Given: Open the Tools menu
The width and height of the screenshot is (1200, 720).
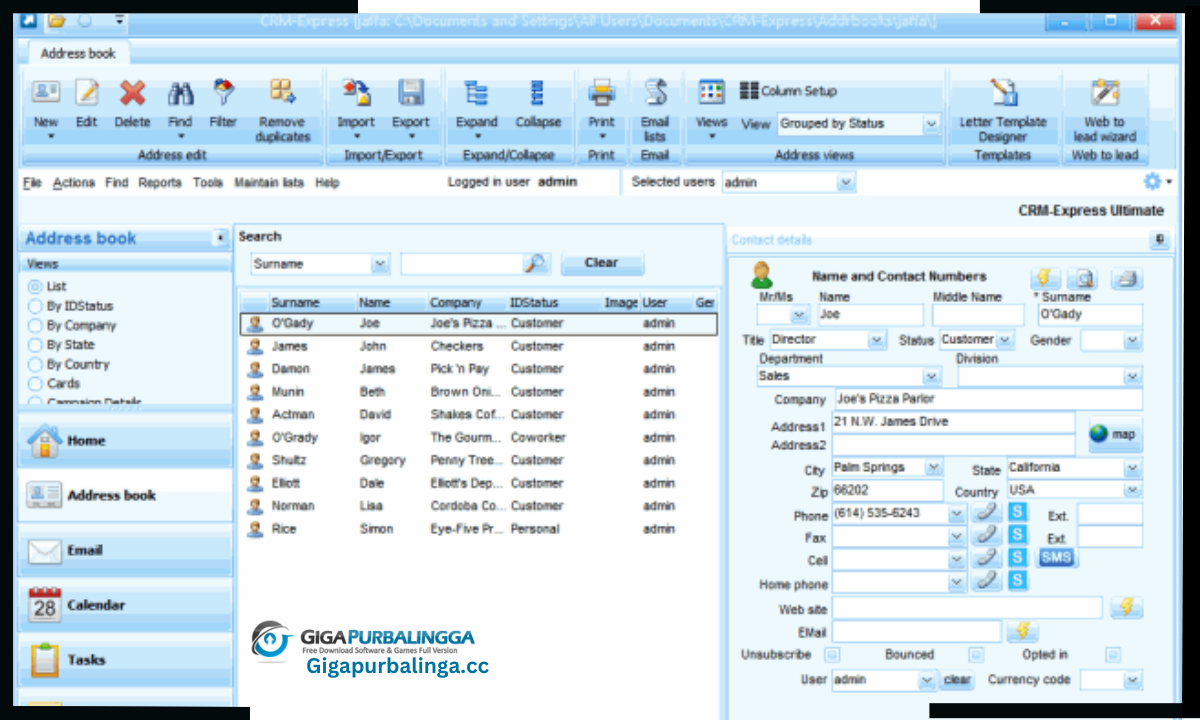Looking at the screenshot, I should (208, 183).
